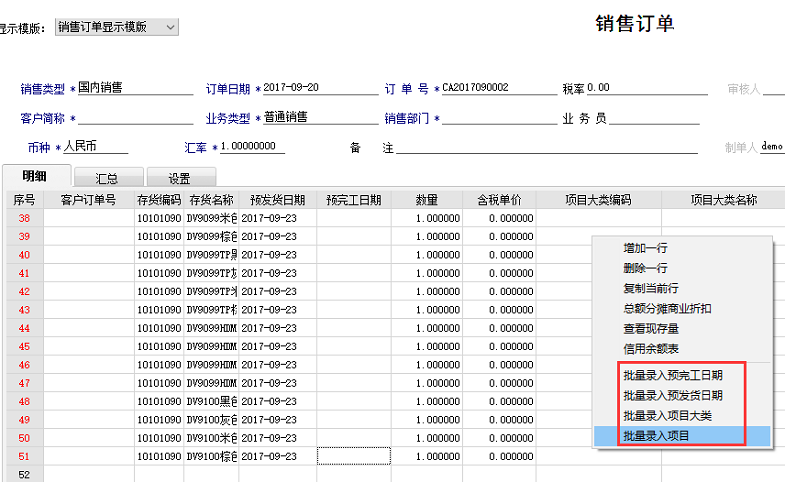Screen dimensions: 785x482
Task: Select 复制当前行 menu entry
Action: pyautogui.click(x=652, y=288)
